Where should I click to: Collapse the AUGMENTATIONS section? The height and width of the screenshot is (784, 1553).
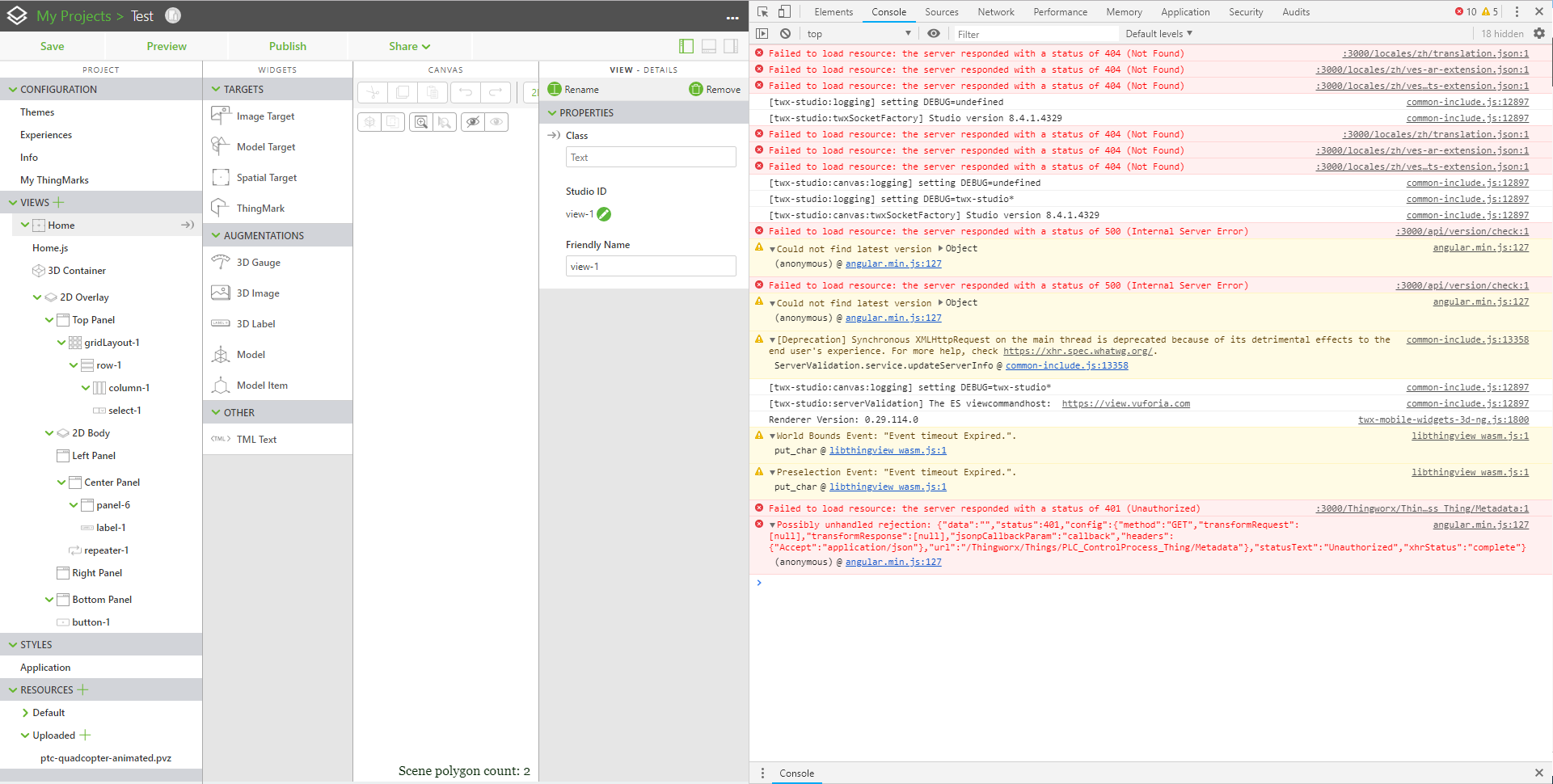tap(216, 235)
